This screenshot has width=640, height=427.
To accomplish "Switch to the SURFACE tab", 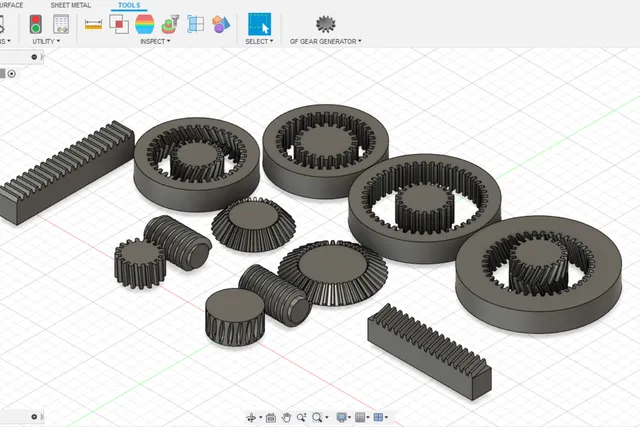I will click(11, 5).
